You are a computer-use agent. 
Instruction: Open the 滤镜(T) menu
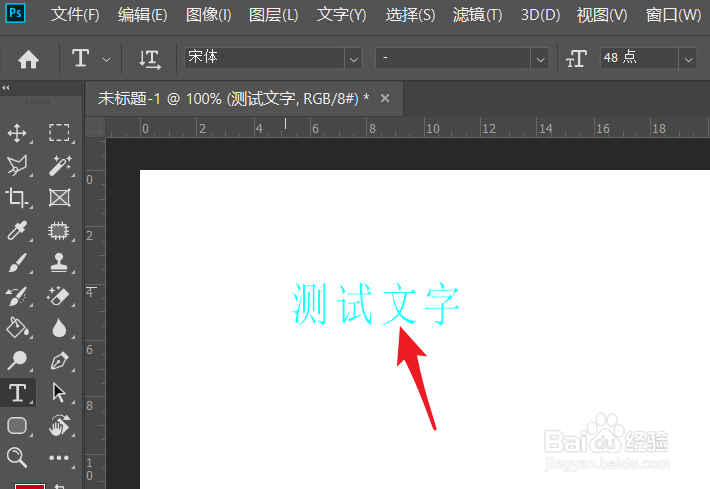click(x=478, y=15)
